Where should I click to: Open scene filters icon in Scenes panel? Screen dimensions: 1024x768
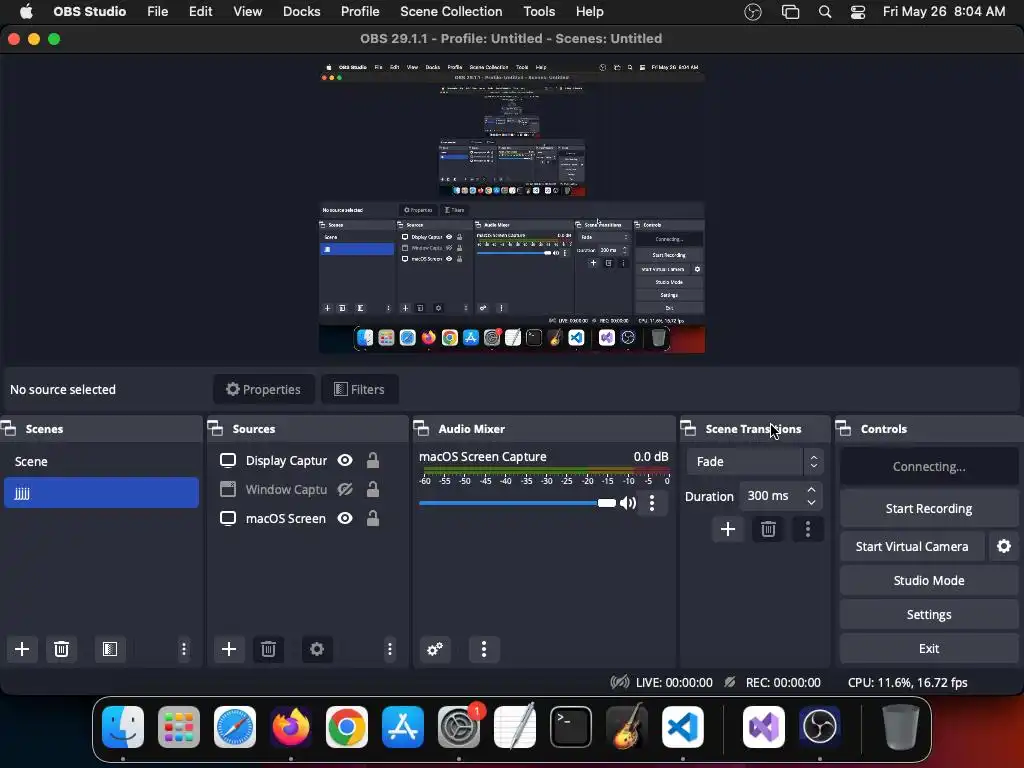coord(110,649)
